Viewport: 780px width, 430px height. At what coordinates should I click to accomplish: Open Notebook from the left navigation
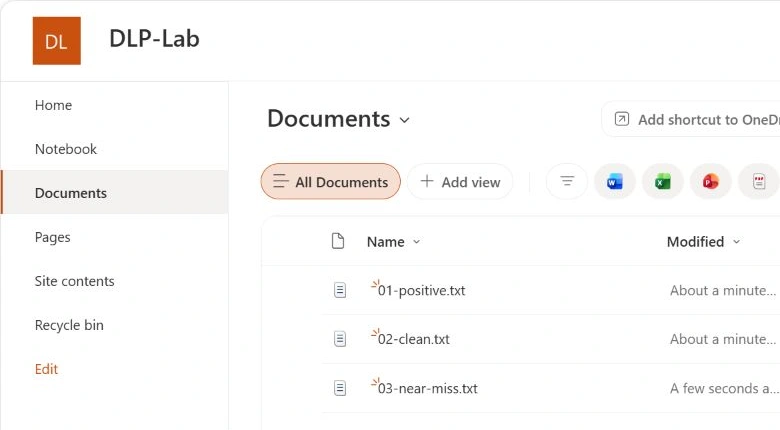(x=66, y=149)
